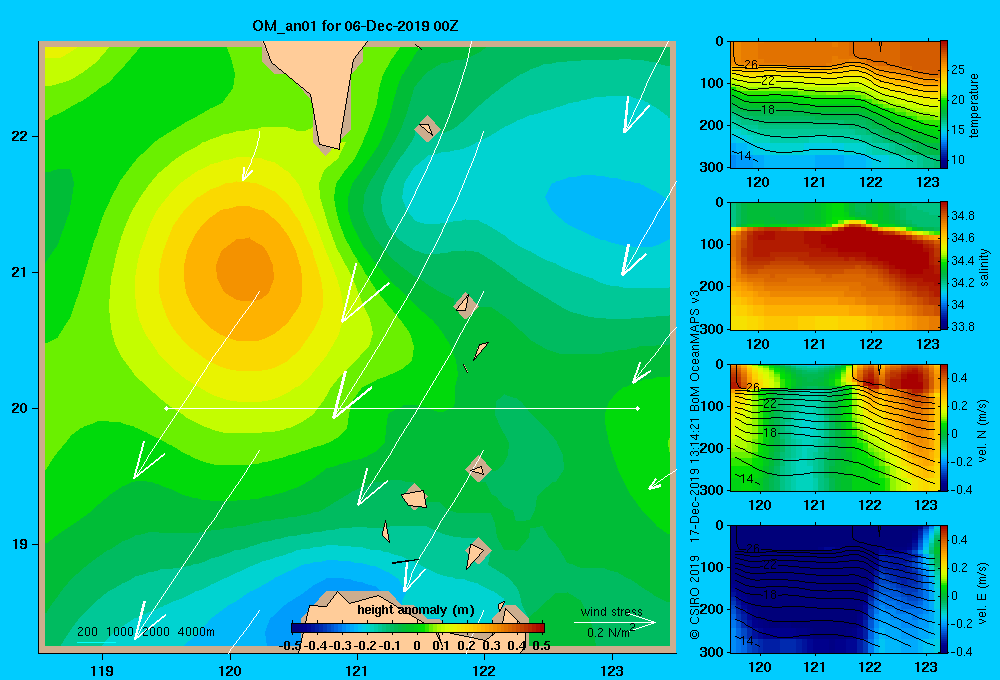Click longitude label 119 under main map
This screenshot has height=680, width=1000.
click(x=102, y=670)
